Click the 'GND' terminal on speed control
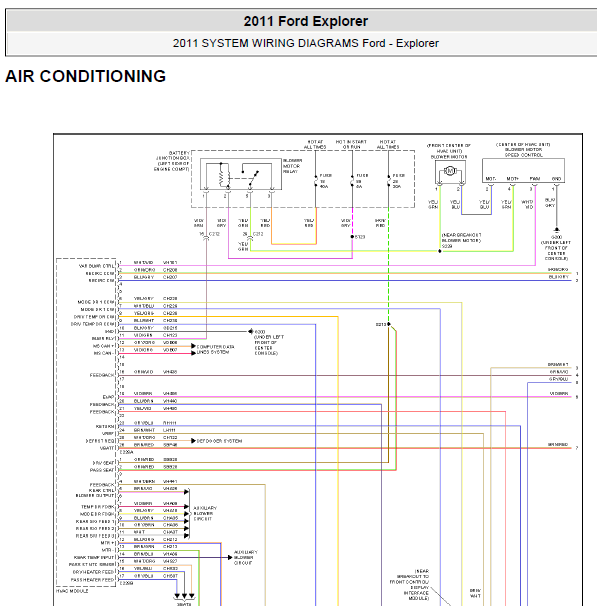The width and height of the screenshot is (597, 606). [556, 179]
